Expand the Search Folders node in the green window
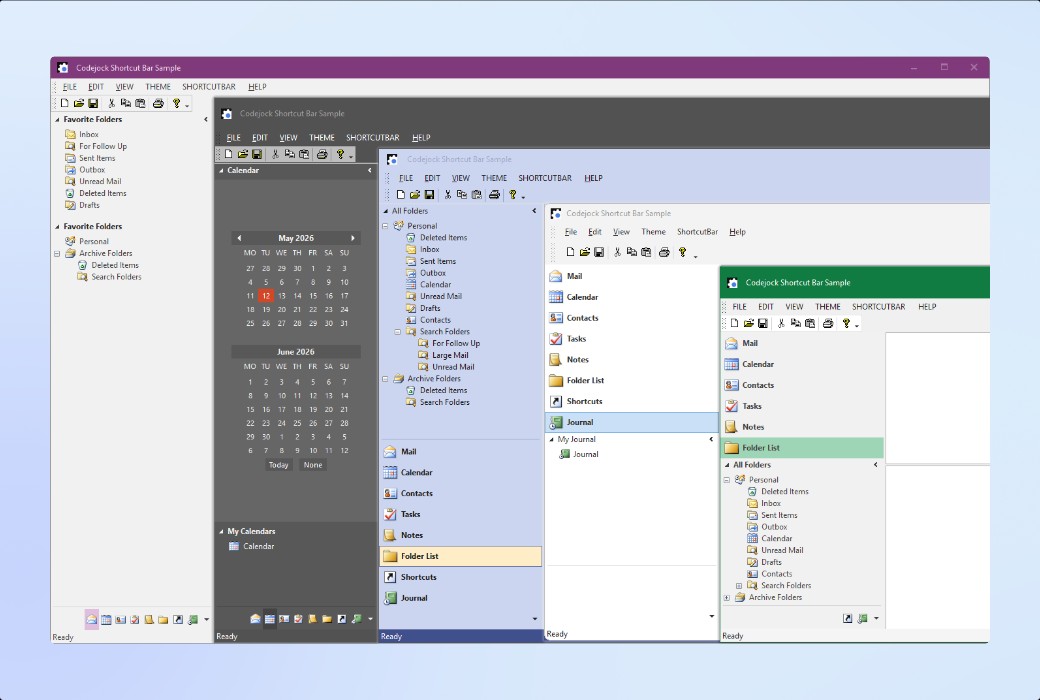The image size is (1040, 700). click(739, 586)
